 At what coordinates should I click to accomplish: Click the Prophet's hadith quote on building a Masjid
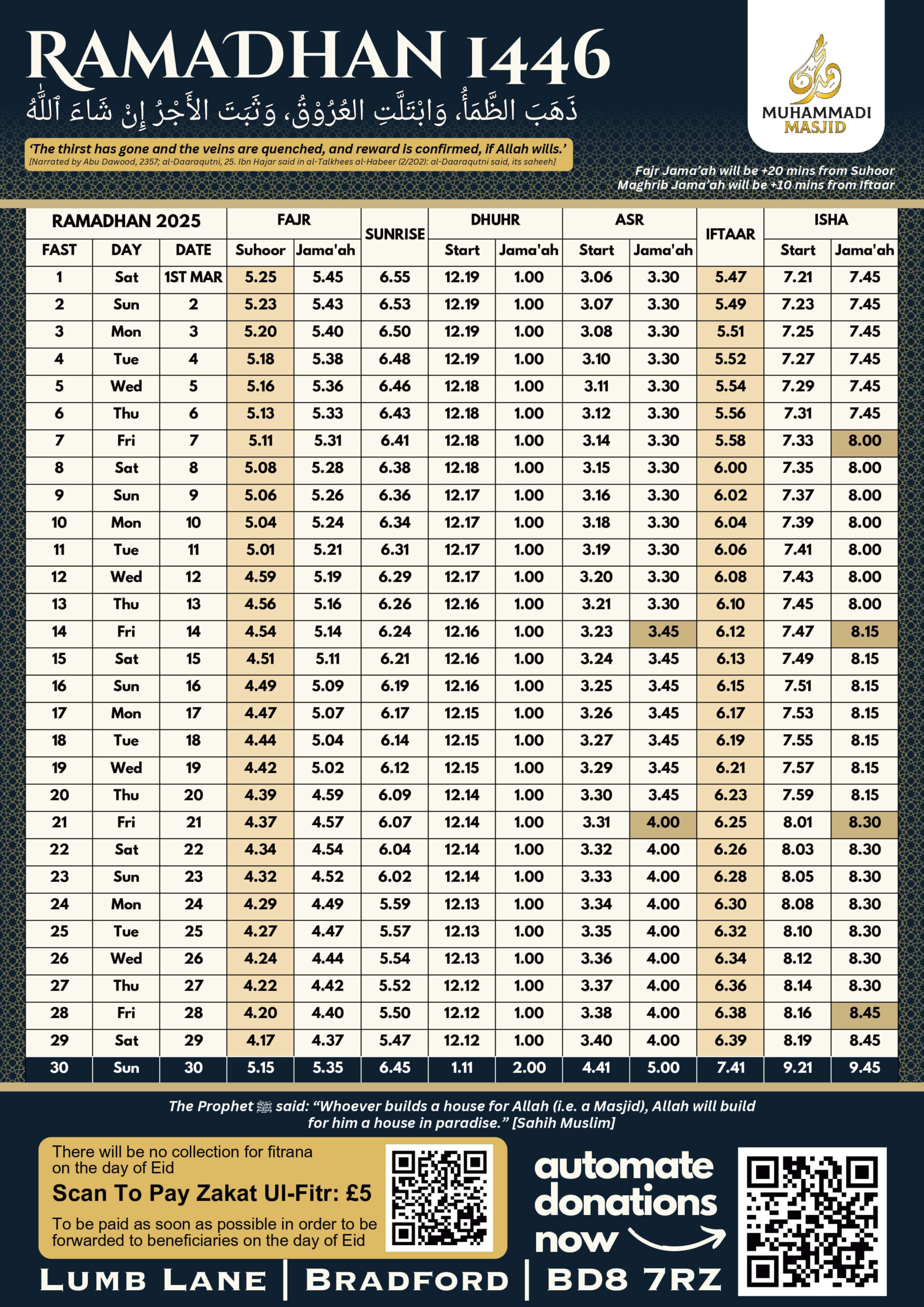tap(461, 1115)
